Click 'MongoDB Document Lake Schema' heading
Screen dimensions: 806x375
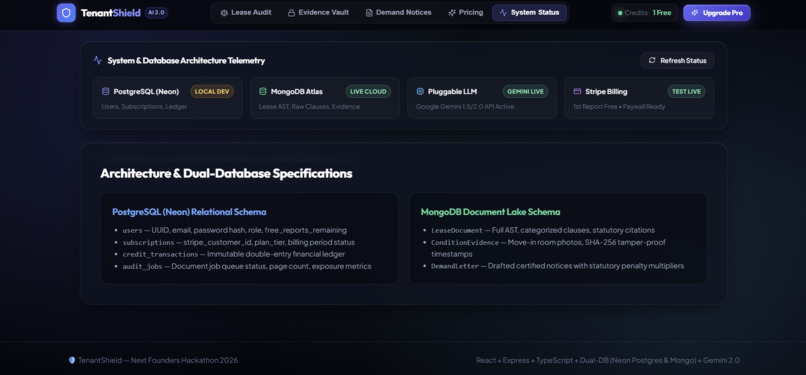click(x=490, y=212)
